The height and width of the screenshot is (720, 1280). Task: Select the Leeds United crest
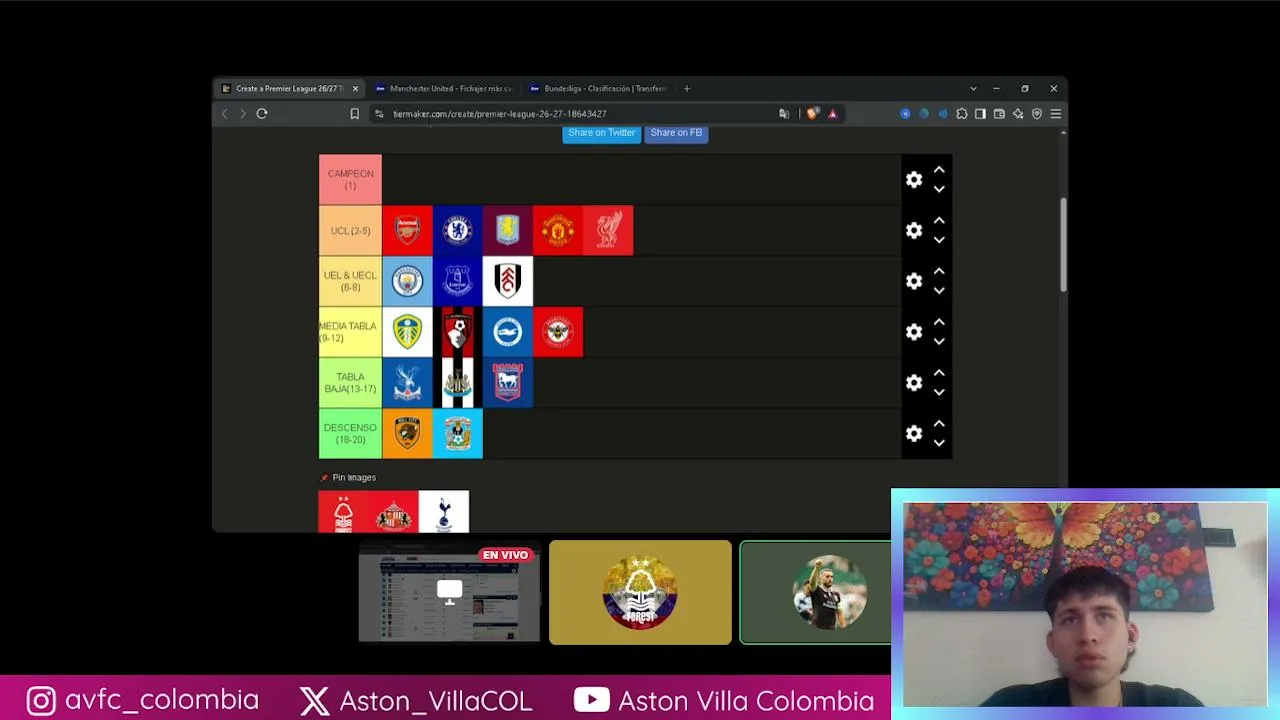coord(407,332)
